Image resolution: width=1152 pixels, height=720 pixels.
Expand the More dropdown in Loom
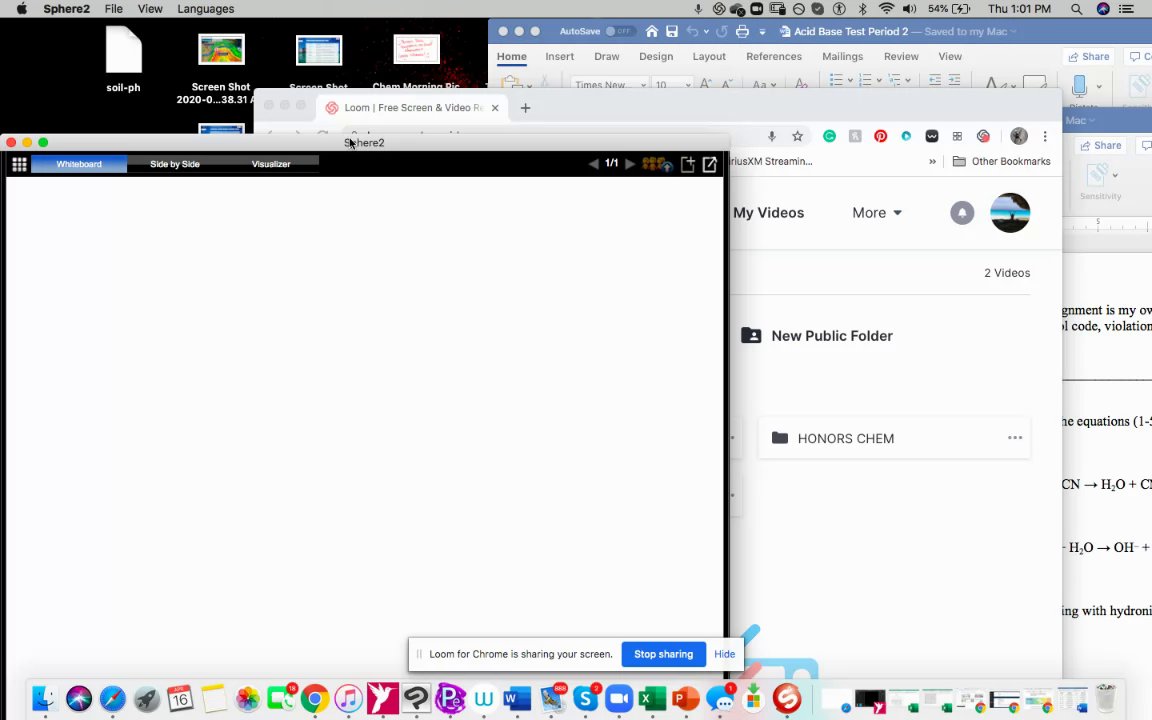pyautogui.click(x=876, y=213)
